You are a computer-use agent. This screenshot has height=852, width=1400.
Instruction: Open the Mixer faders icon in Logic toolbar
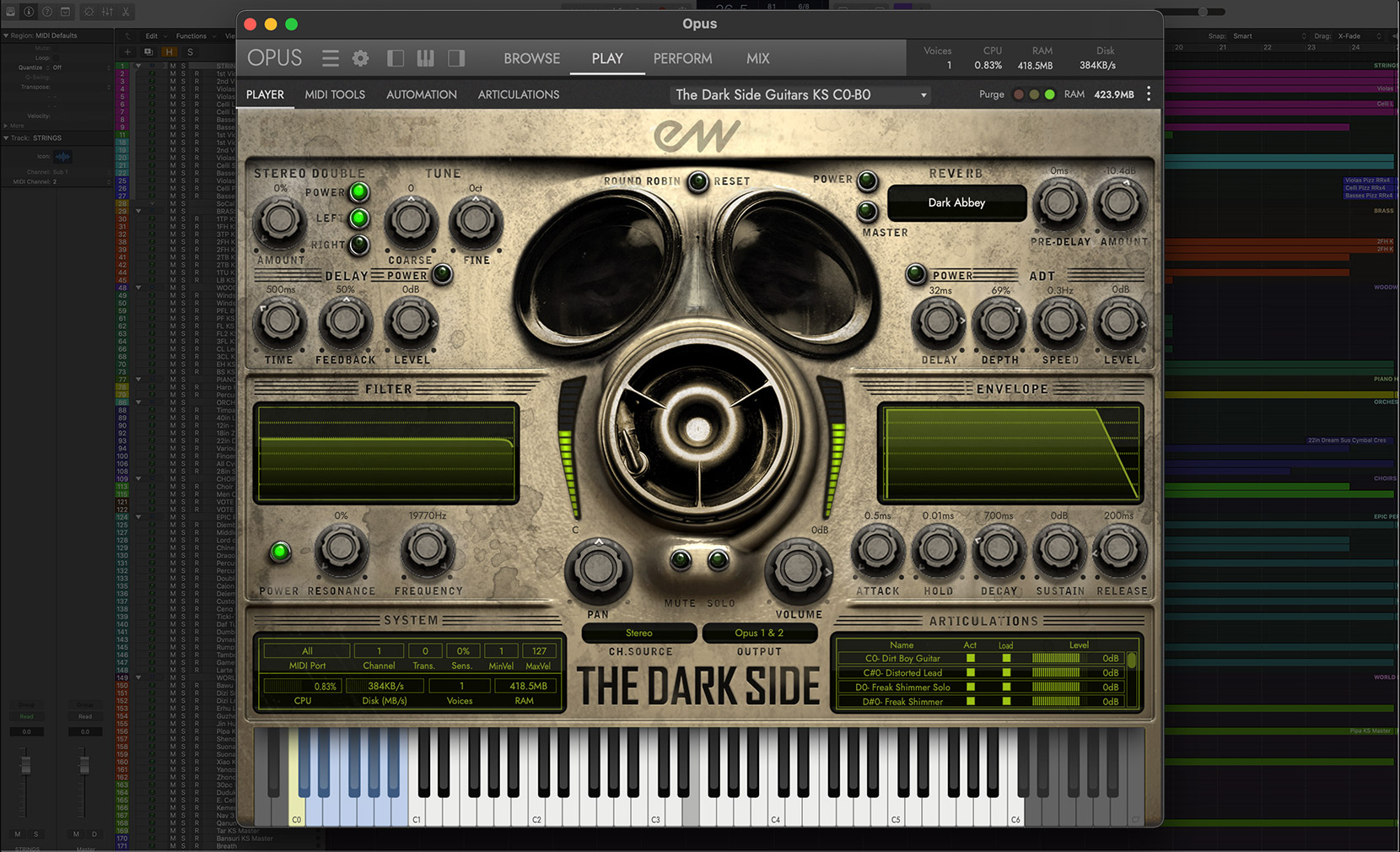[x=107, y=12]
